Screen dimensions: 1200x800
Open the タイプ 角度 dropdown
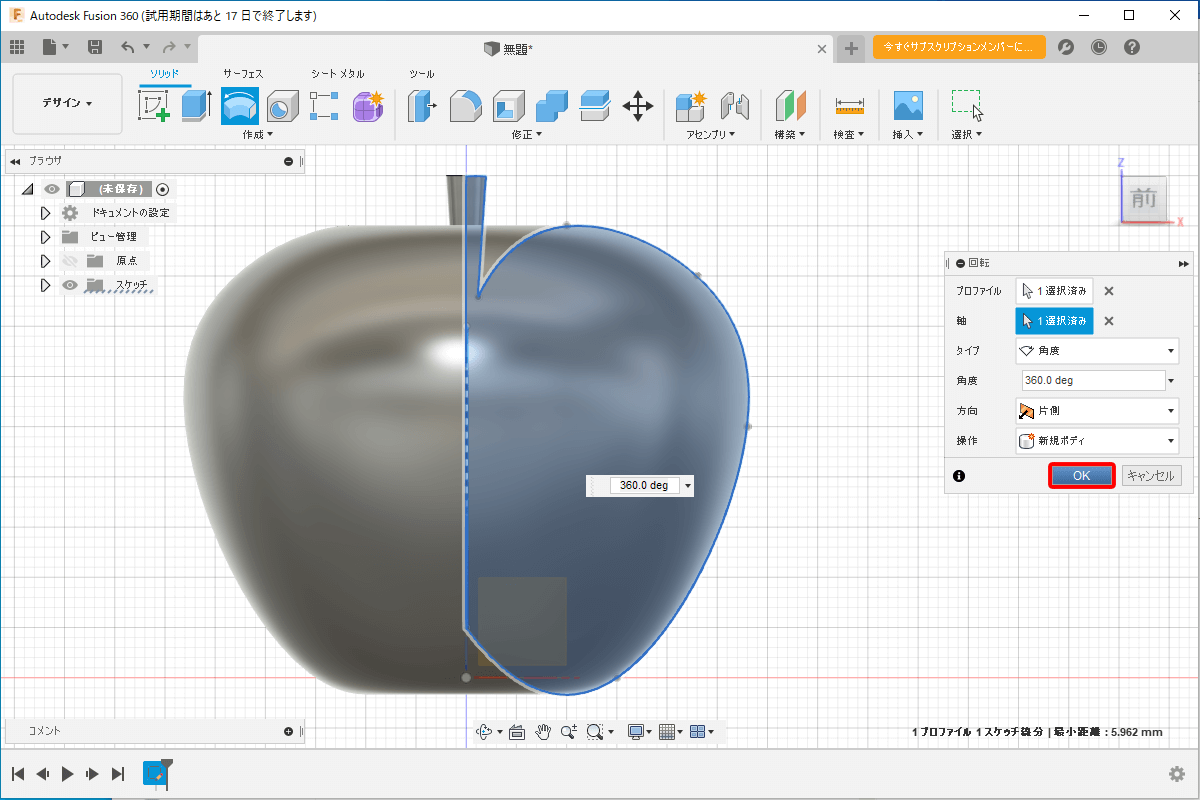click(1097, 351)
